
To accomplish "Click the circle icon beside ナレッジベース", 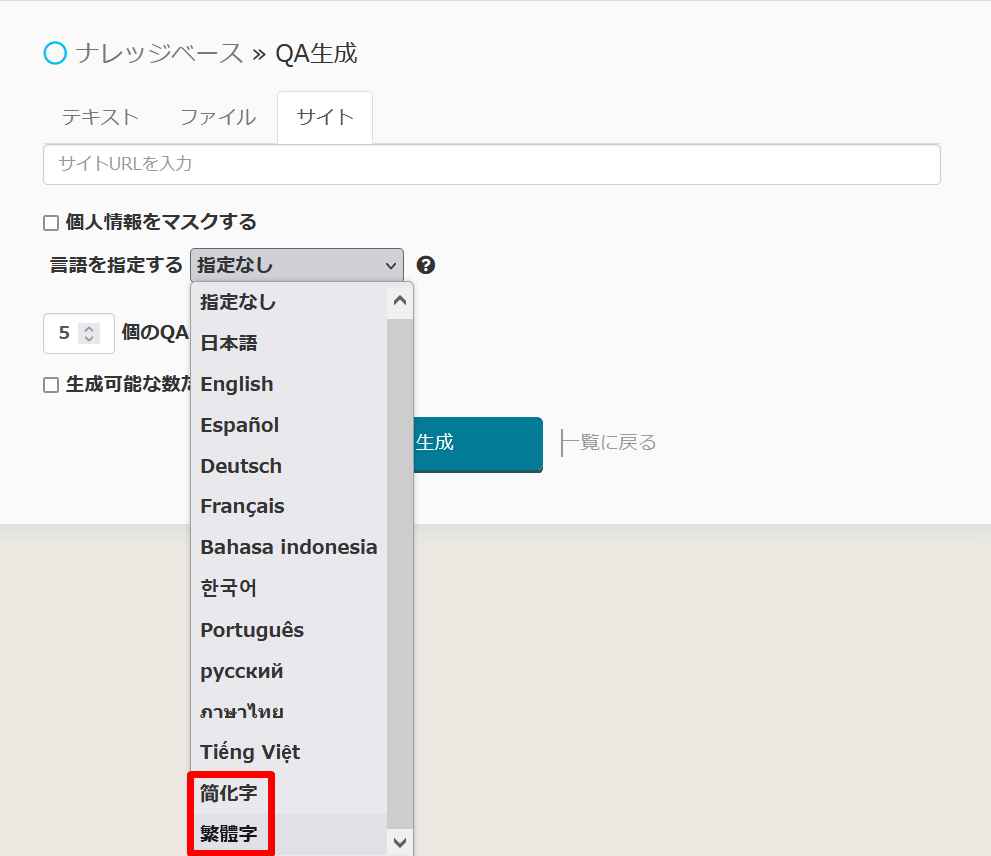I will pos(55,53).
